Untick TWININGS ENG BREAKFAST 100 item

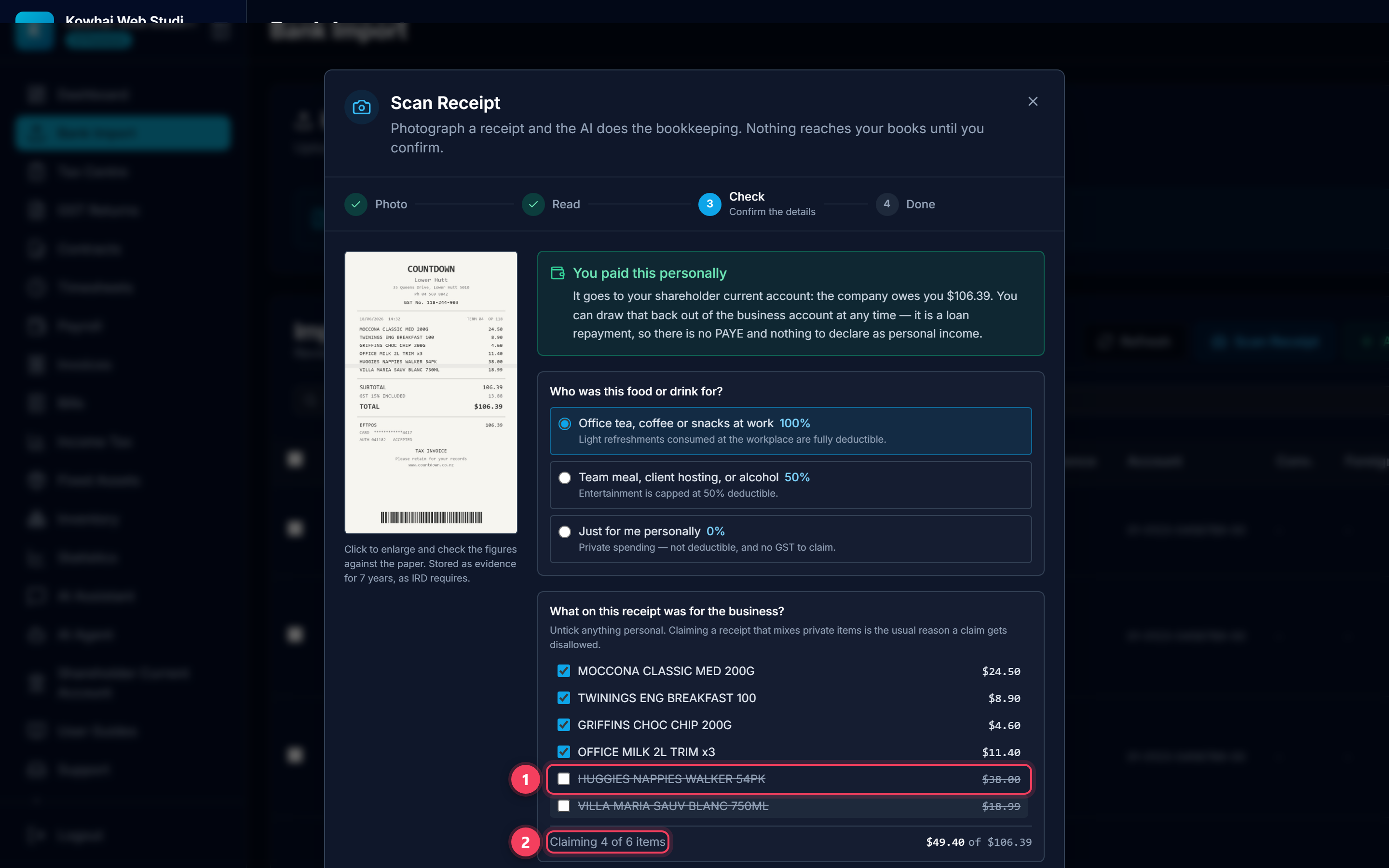(x=564, y=698)
